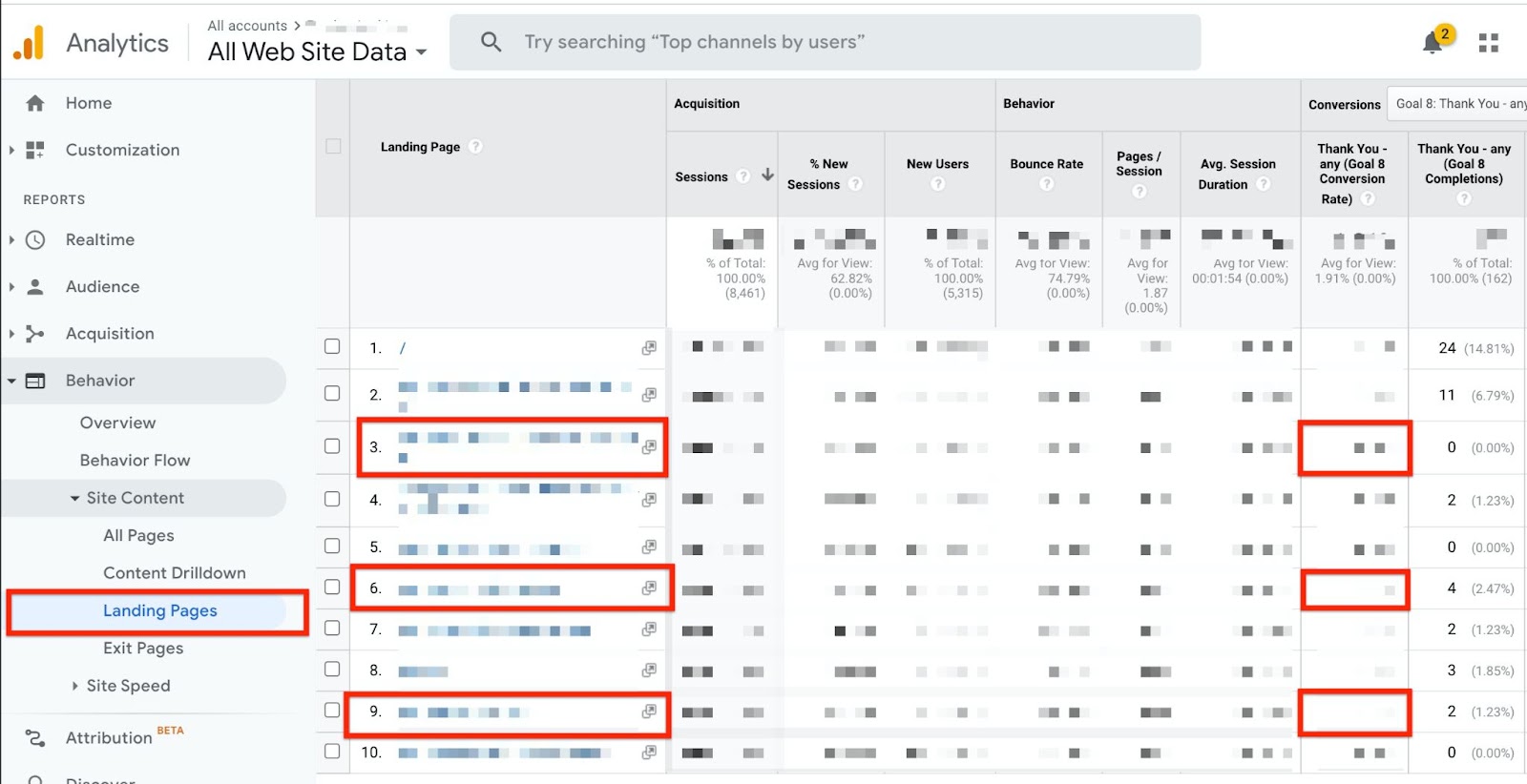Open the row 1 slash landing page link
Viewport: 1527px width, 784px height.
click(403, 348)
